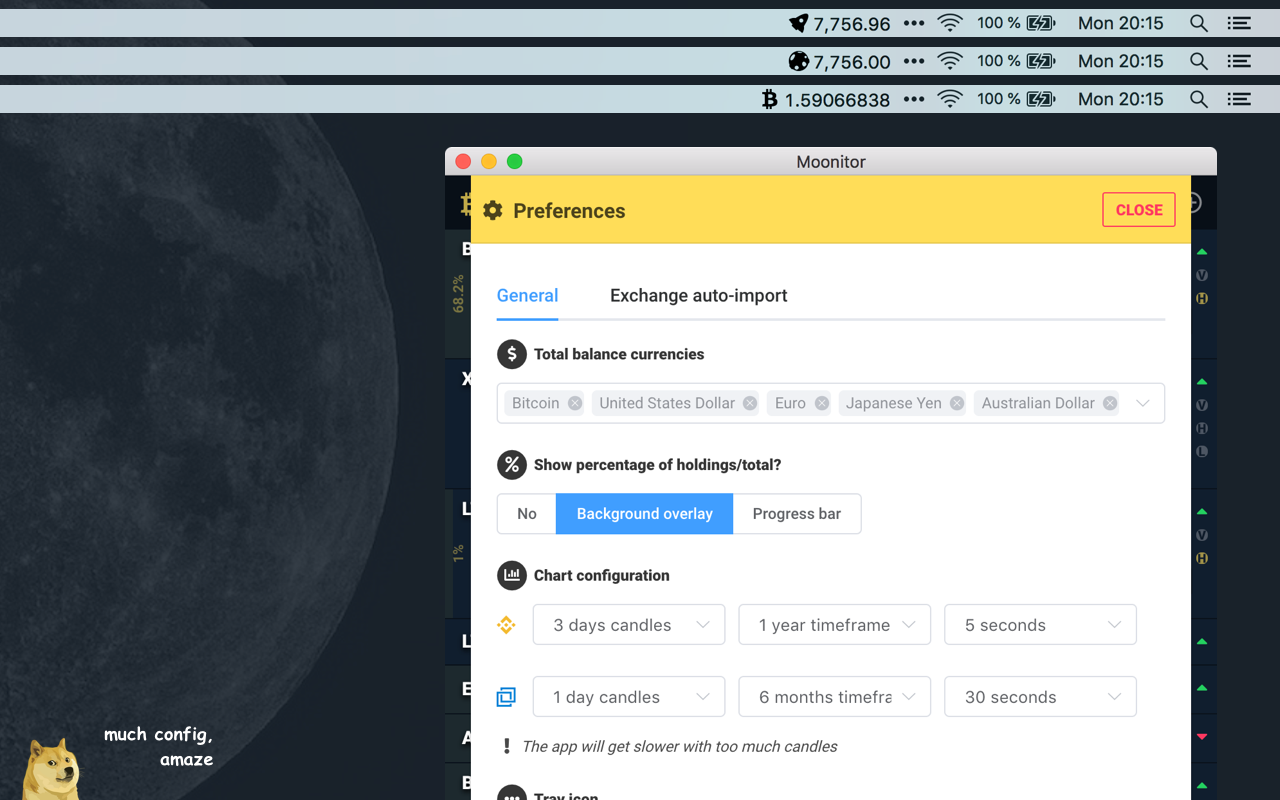Screen dimensions: 1280x800
Task: Click the Bitcoin tray icon in menu bar
Action: pos(769,99)
